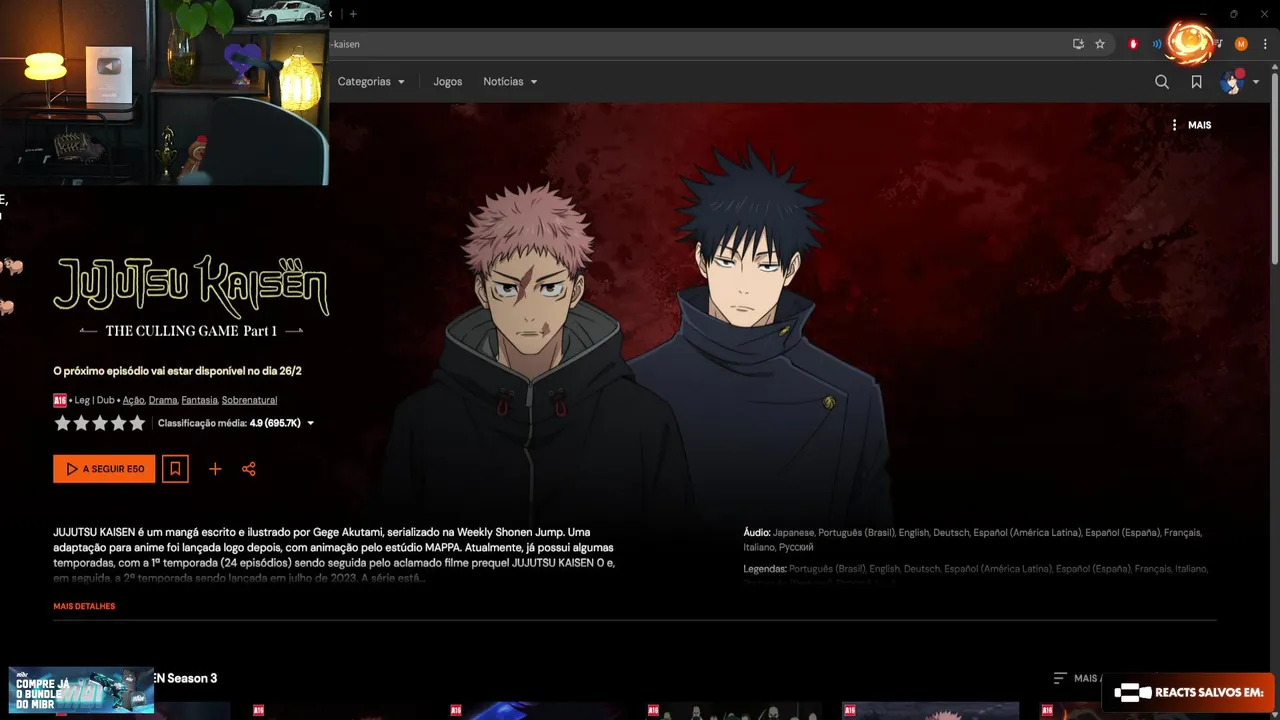Viewport: 1280px width, 720px height.
Task: Open the red hand blocker extension
Action: 1133,44
